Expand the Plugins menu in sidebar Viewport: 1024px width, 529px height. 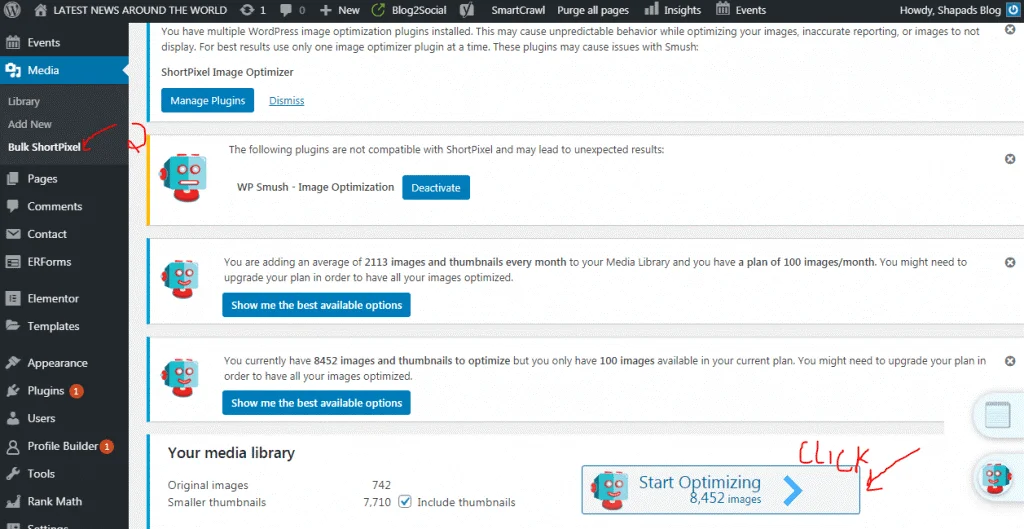(x=46, y=391)
